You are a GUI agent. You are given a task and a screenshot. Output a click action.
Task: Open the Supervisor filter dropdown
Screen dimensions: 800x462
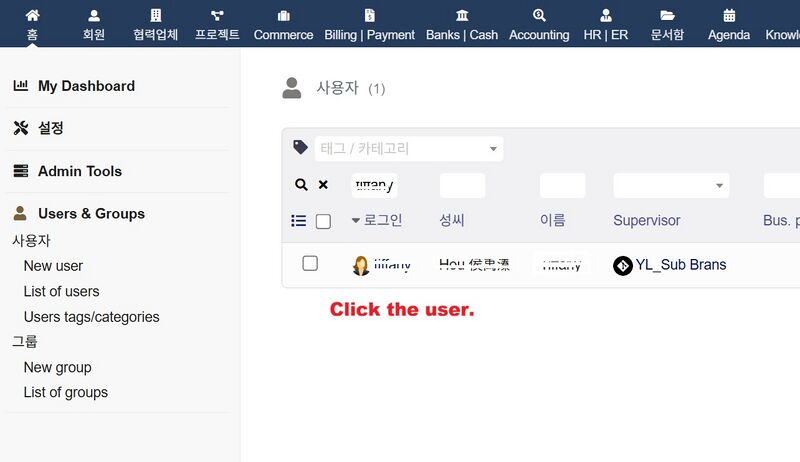pyautogui.click(x=671, y=186)
